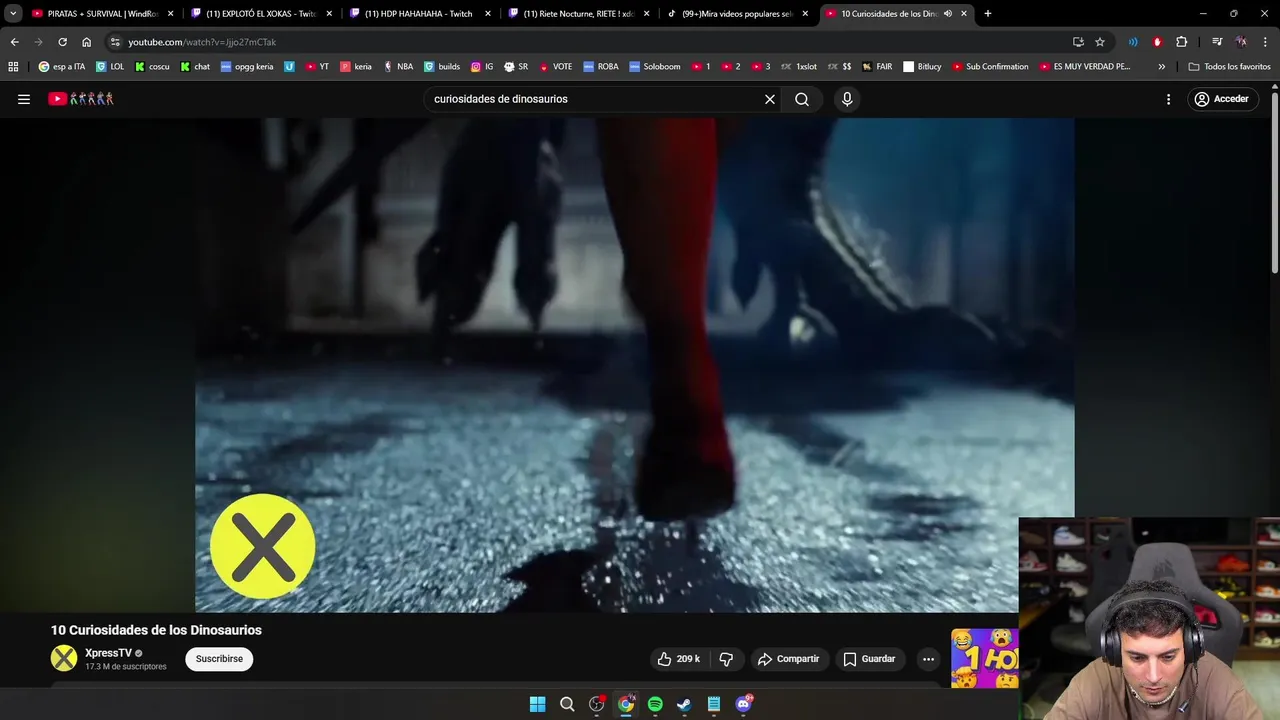Viewport: 1280px width, 720px height.
Task: Open the Bitlucy bookmark
Action: click(x=922, y=67)
